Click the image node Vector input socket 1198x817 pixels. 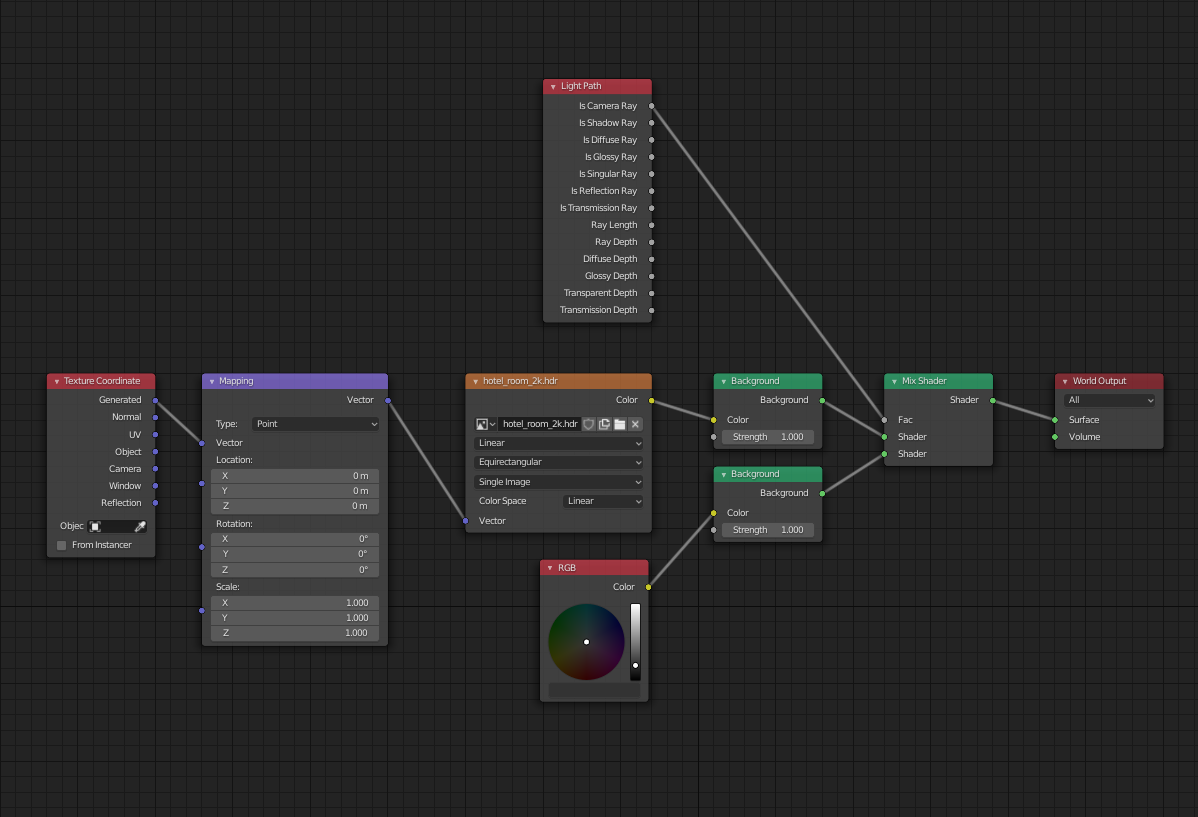pyautogui.click(x=465, y=521)
